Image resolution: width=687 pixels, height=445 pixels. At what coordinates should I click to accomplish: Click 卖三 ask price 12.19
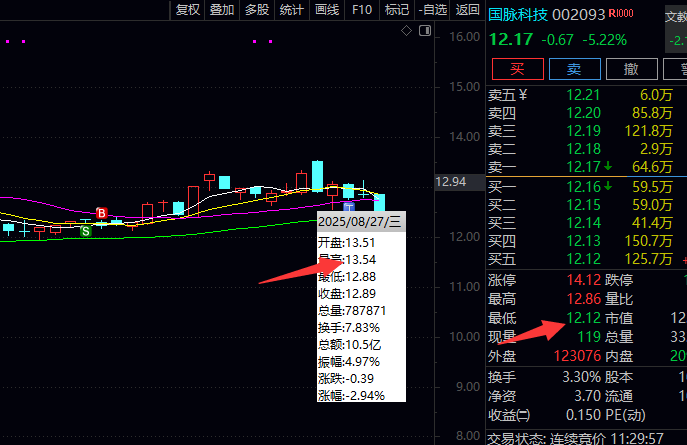point(583,131)
